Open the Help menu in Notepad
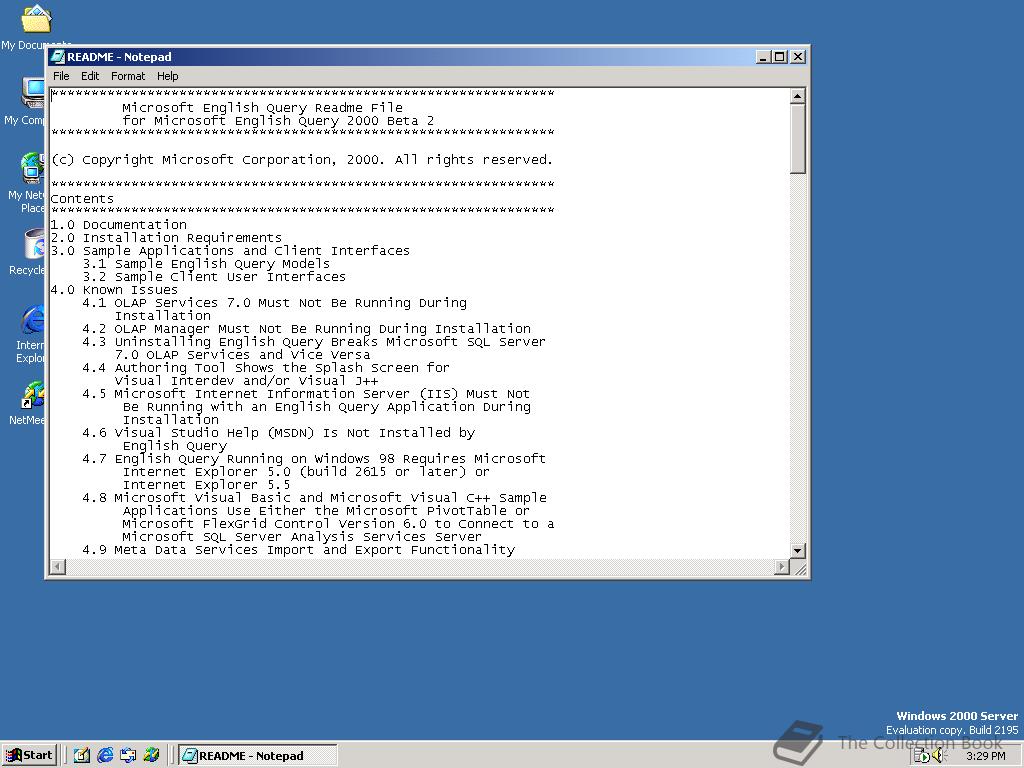 point(167,76)
